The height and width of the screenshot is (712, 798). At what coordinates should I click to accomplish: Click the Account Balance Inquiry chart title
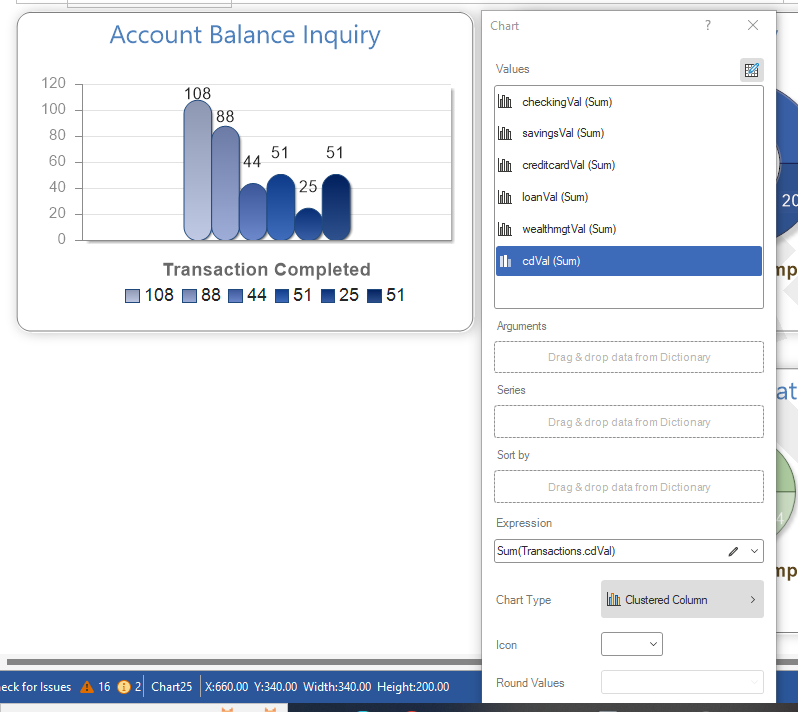click(x=245, y=35)
